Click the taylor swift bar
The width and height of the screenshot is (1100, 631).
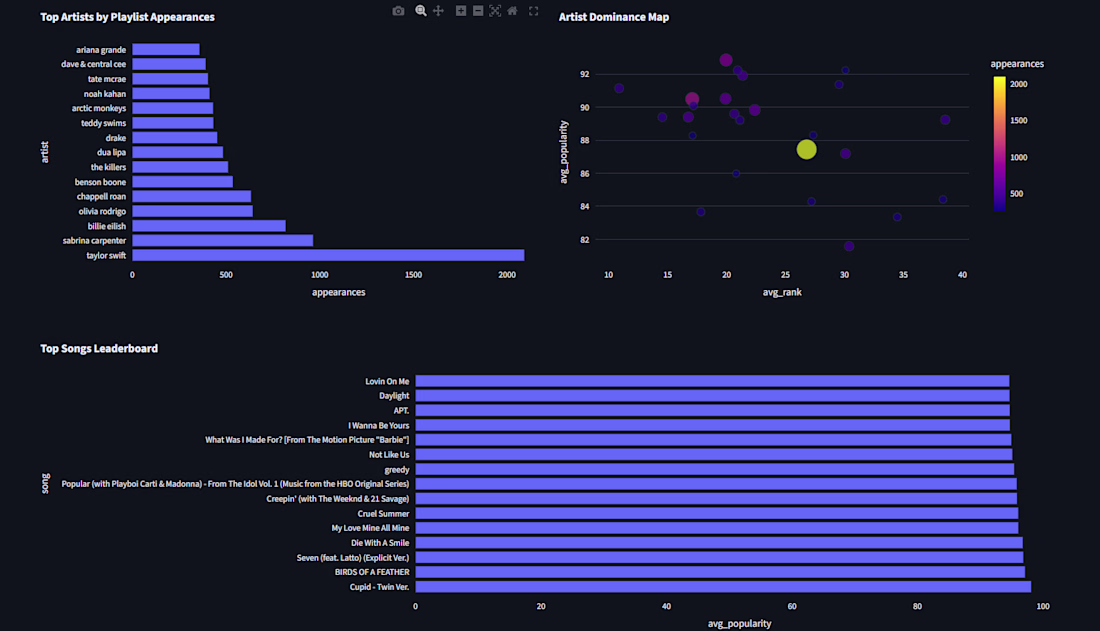[328, 255]
